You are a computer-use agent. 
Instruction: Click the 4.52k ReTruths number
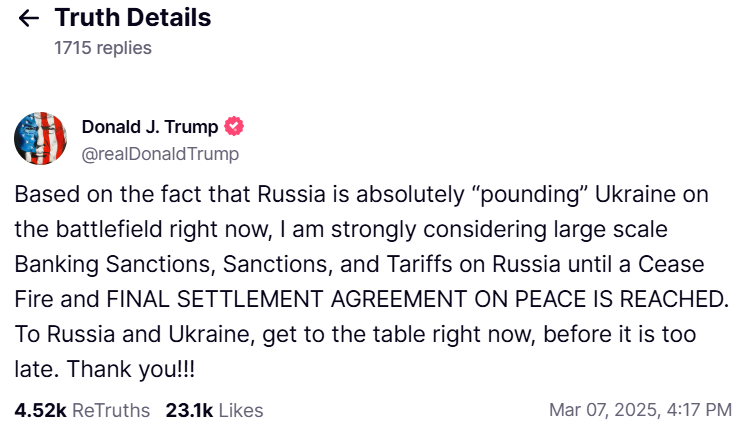click(40, 410)
